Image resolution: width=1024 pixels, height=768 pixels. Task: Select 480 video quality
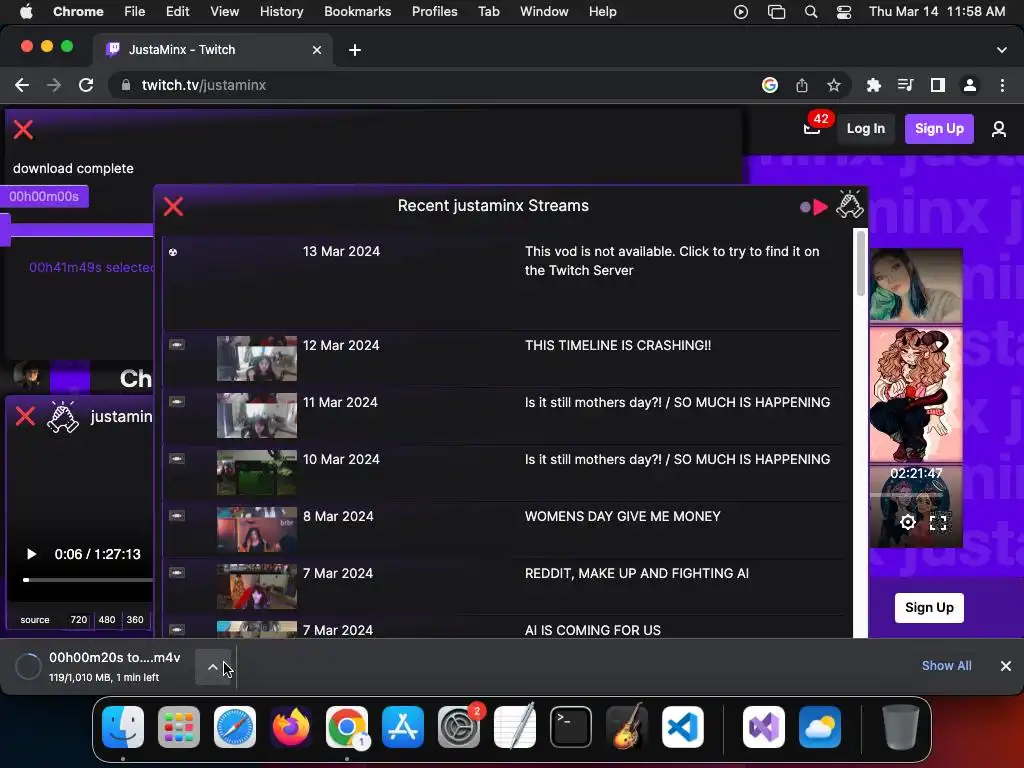point(106,620)
